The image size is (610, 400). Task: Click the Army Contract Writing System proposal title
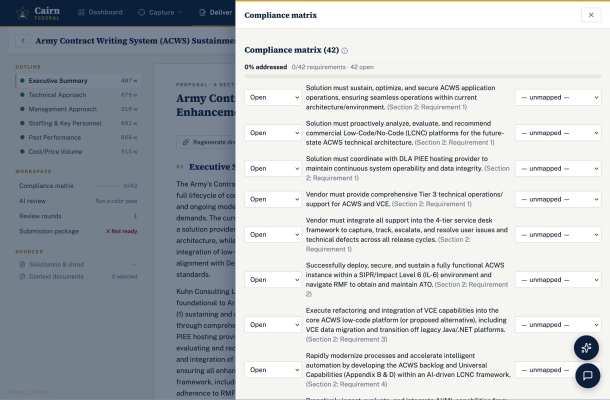pyautogui.click(x=135, y=40)
